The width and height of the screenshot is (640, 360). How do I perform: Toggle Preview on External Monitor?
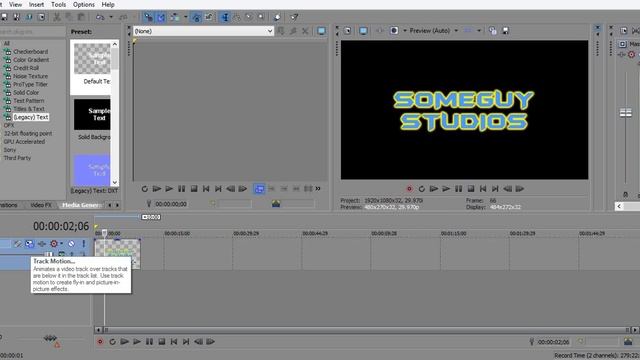pyautogui.click(x=363, y=31)
